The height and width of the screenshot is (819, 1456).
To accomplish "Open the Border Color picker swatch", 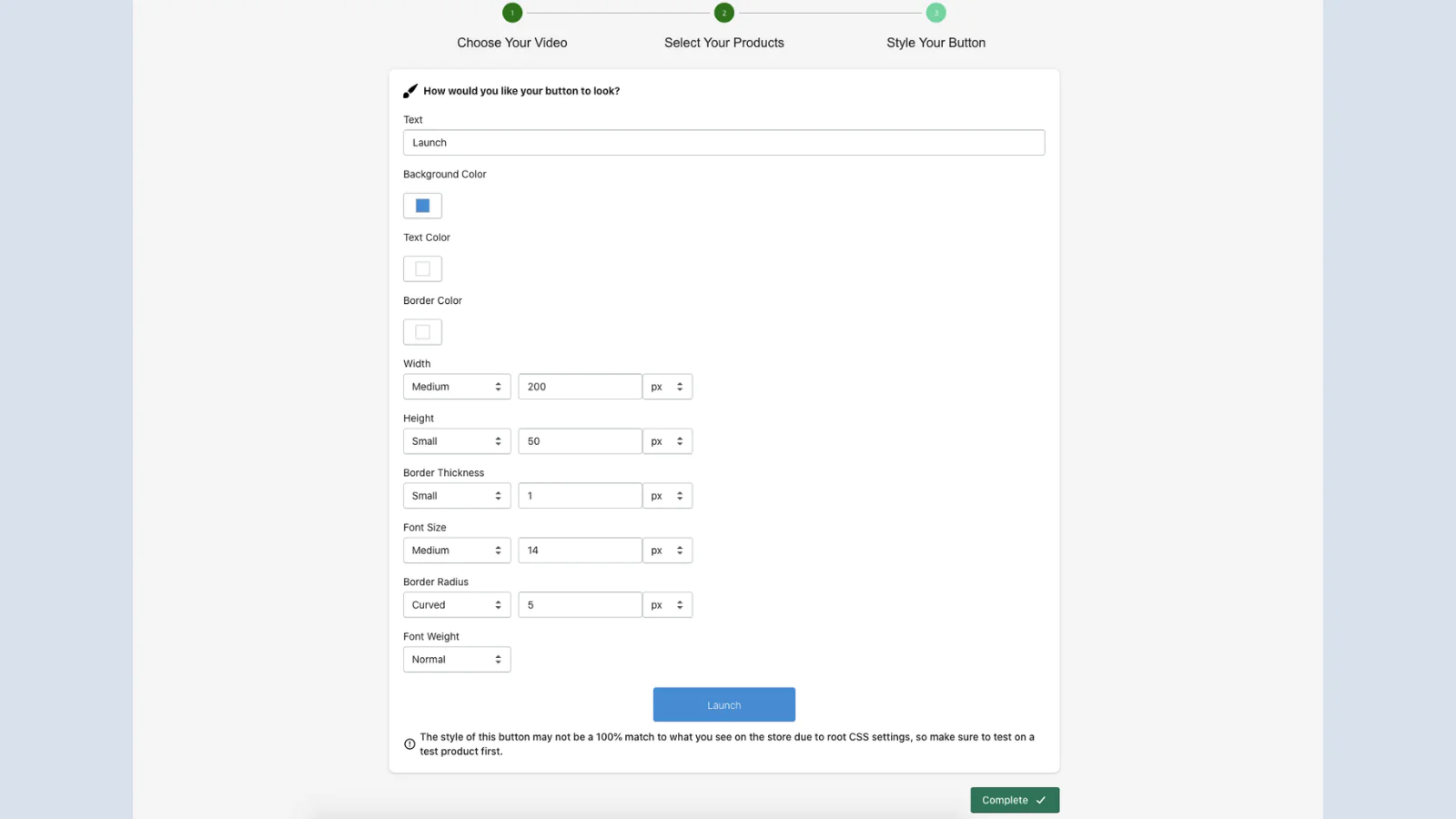I will click(x=422, y=332).
